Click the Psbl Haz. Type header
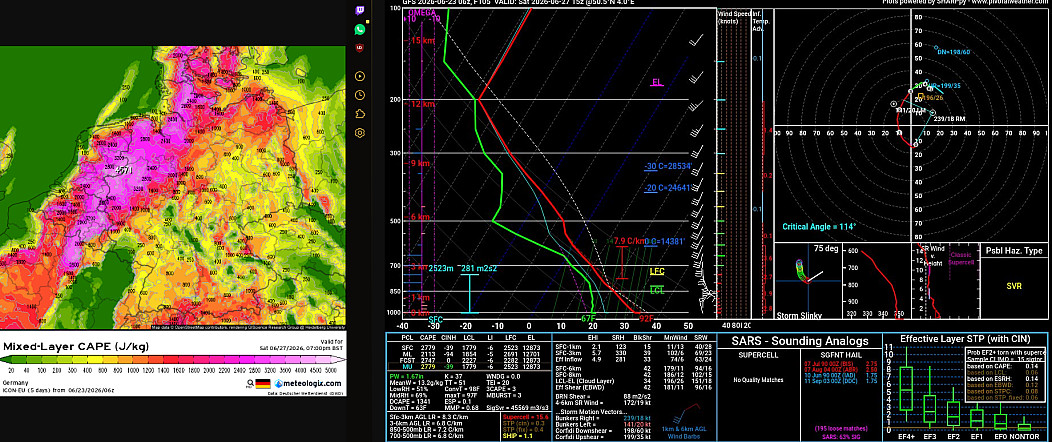 pos(1013,251)
